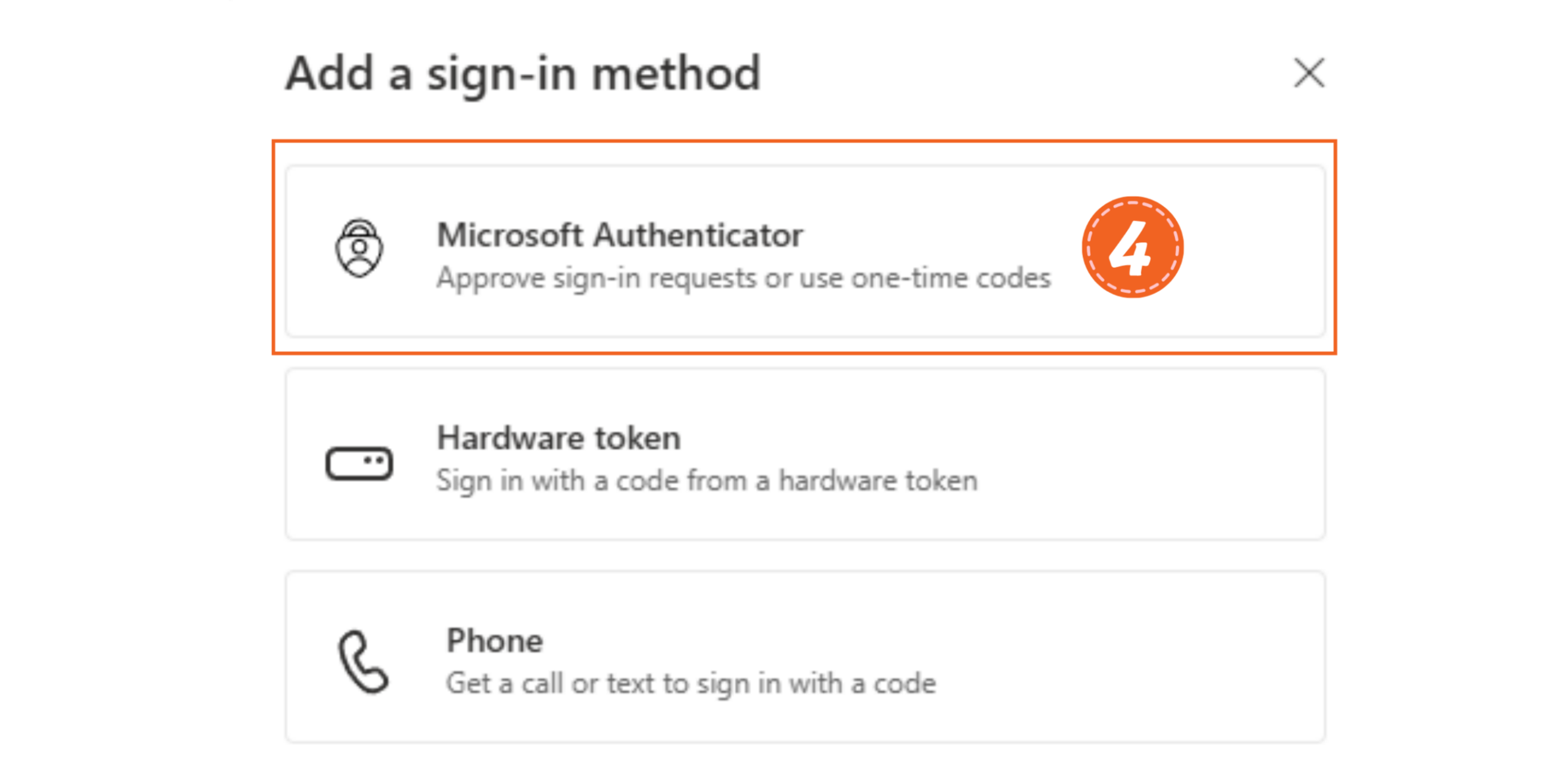
Task: Click the Phone handset icon
Action: 362,662
